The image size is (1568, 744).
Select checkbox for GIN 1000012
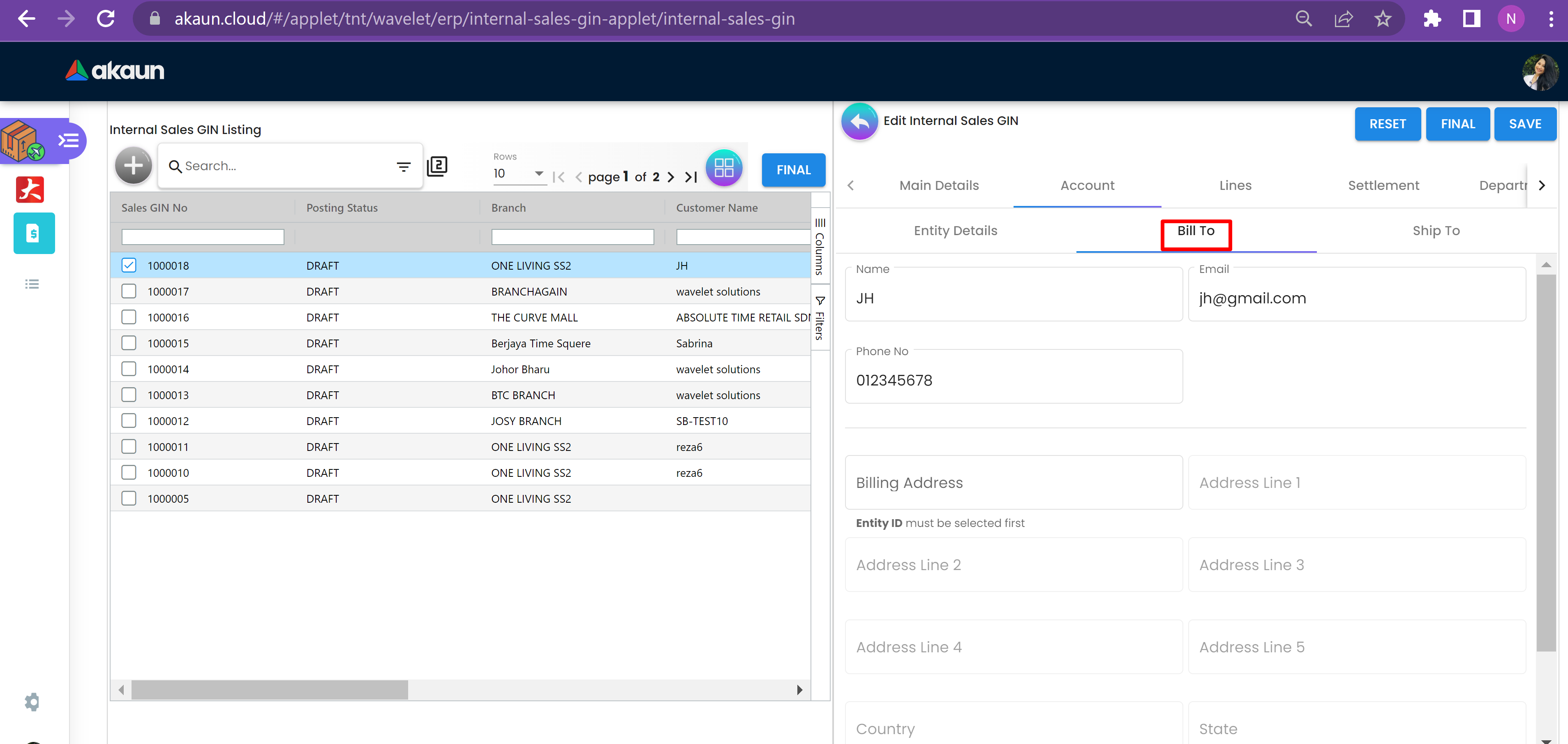(x=128, y=421)
